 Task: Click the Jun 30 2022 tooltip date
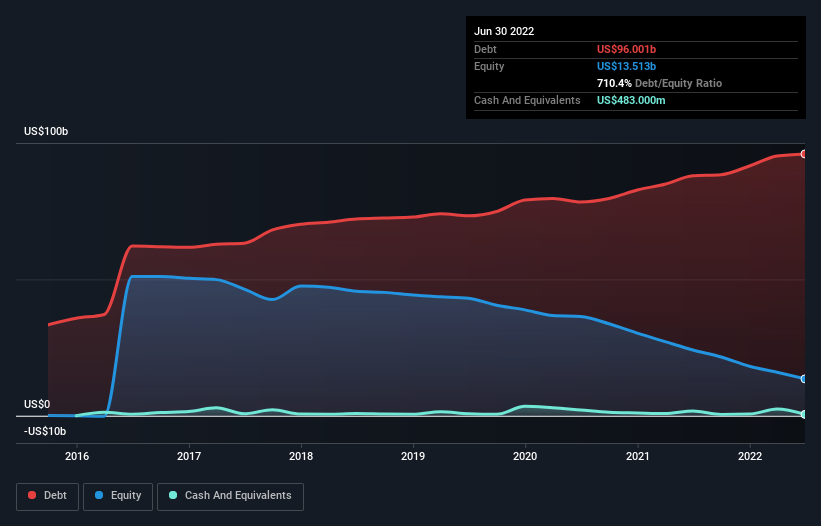click(504, 31)
